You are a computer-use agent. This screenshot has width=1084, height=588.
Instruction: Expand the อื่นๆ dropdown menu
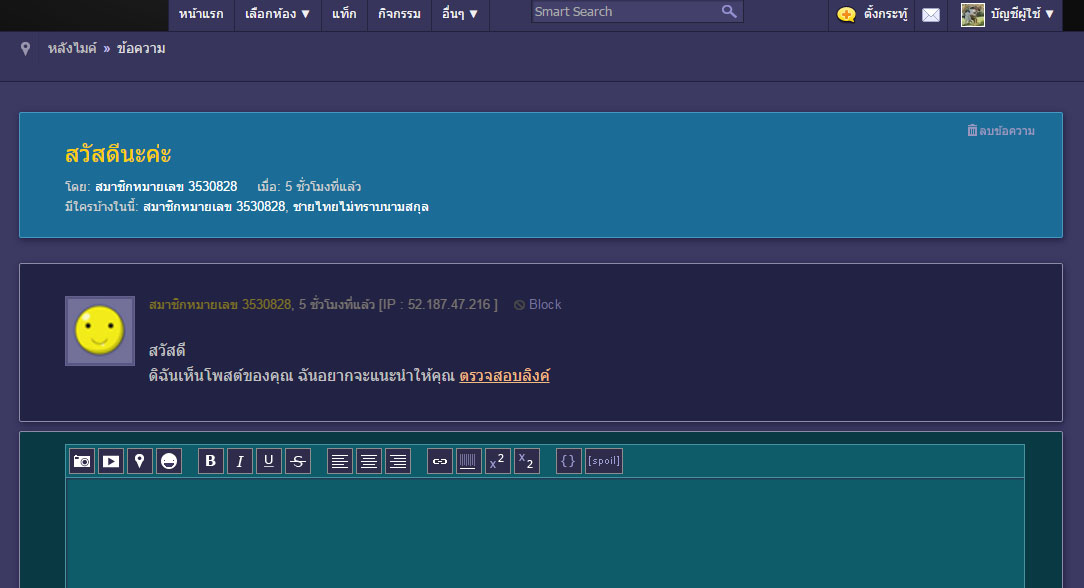[460, 14]
